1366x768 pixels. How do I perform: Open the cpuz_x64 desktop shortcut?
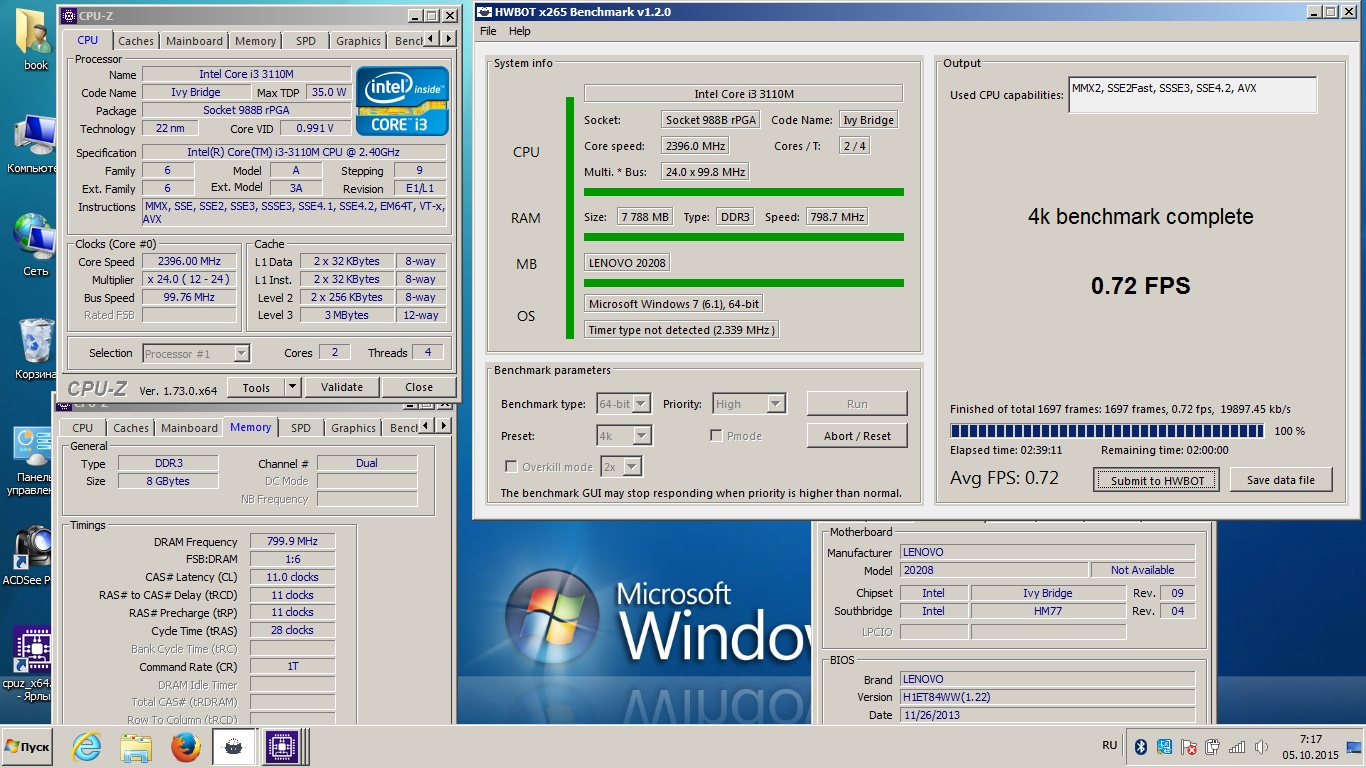[30, 663]
